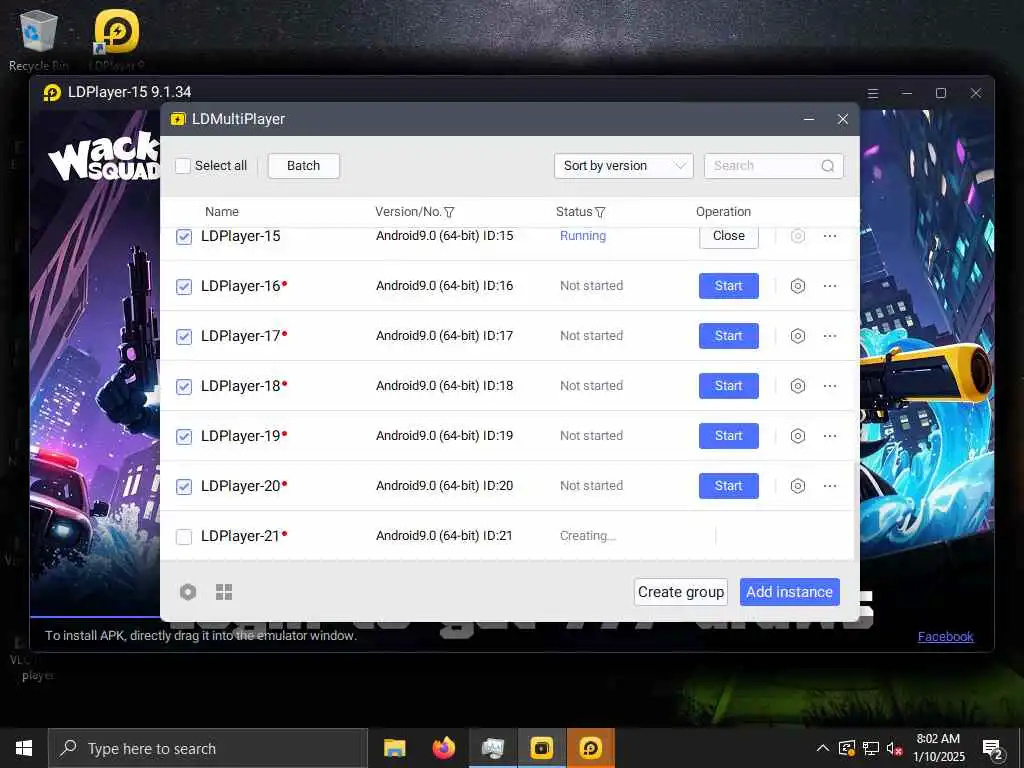
Task: Open LDMultiPlayer settings hexagon icon
Action: 188,592
